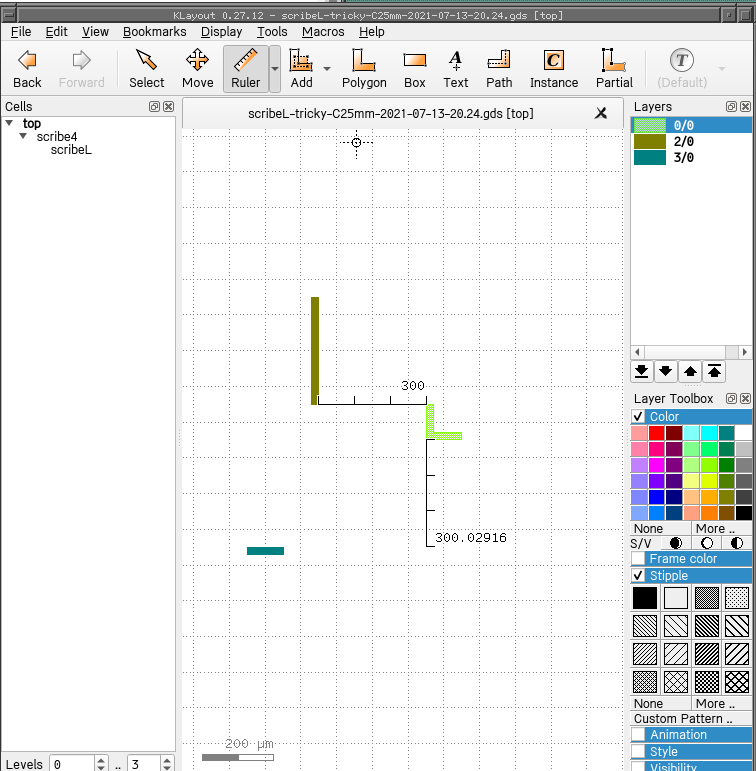Activate the Move tool
Viewport: 756px width, 771px height.
pyautogui.click(x=197, y=69)
